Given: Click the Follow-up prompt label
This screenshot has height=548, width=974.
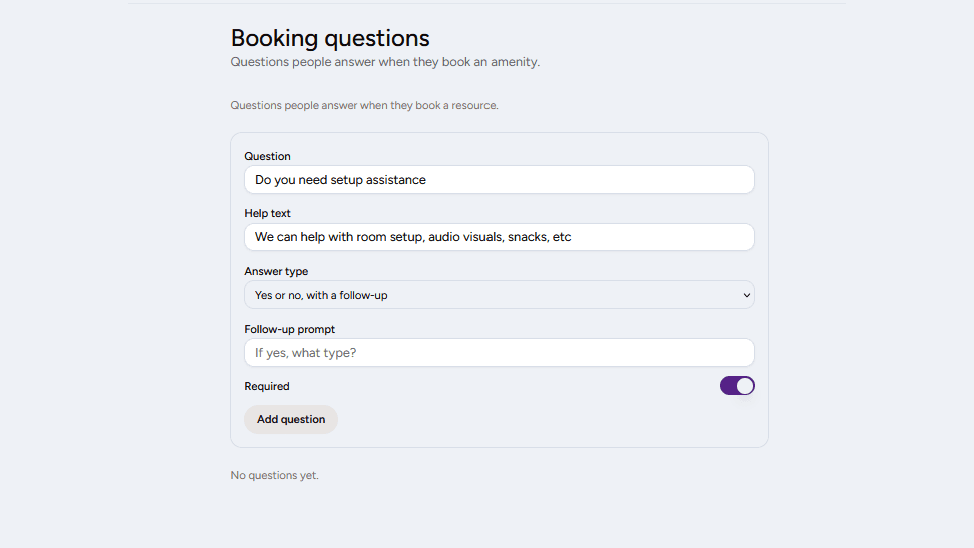Looking at the screenshot, I should [289, 329].
